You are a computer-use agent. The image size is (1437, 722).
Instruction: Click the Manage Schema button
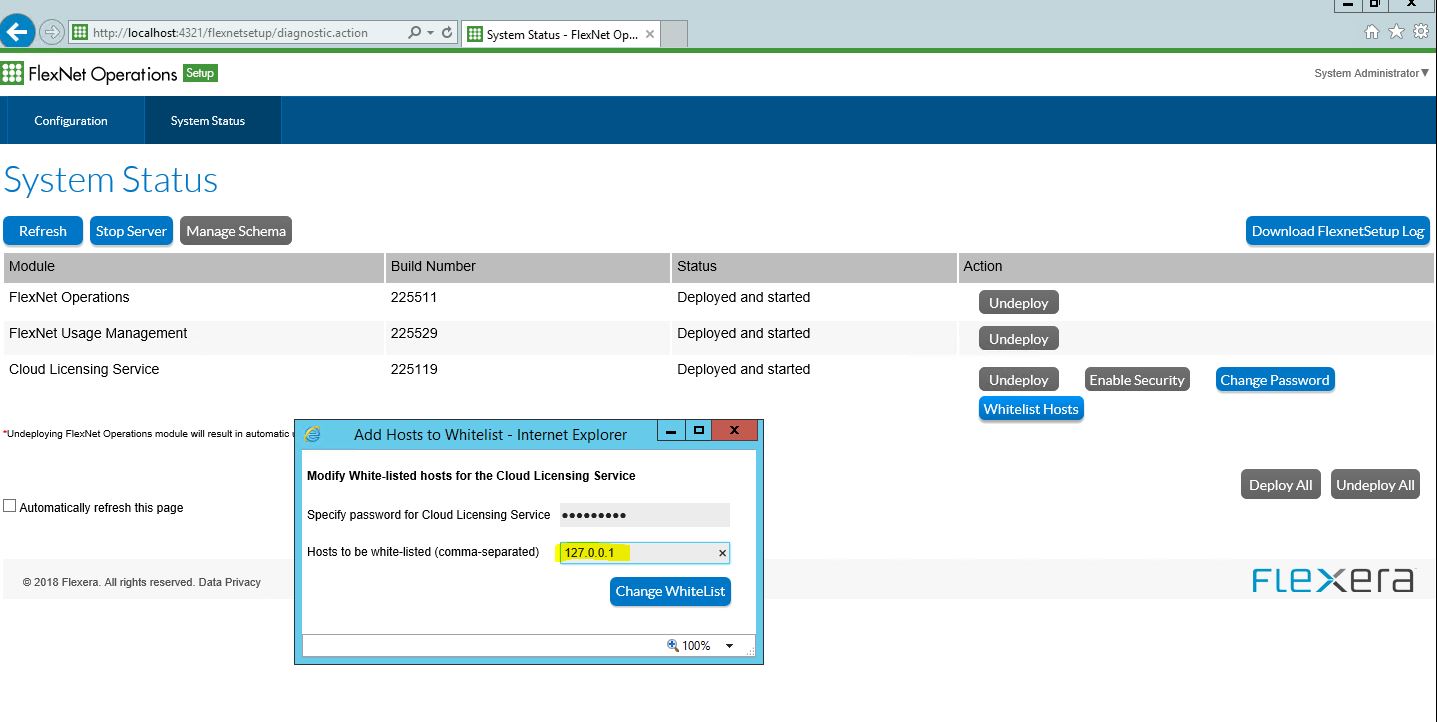coord(236,231)
